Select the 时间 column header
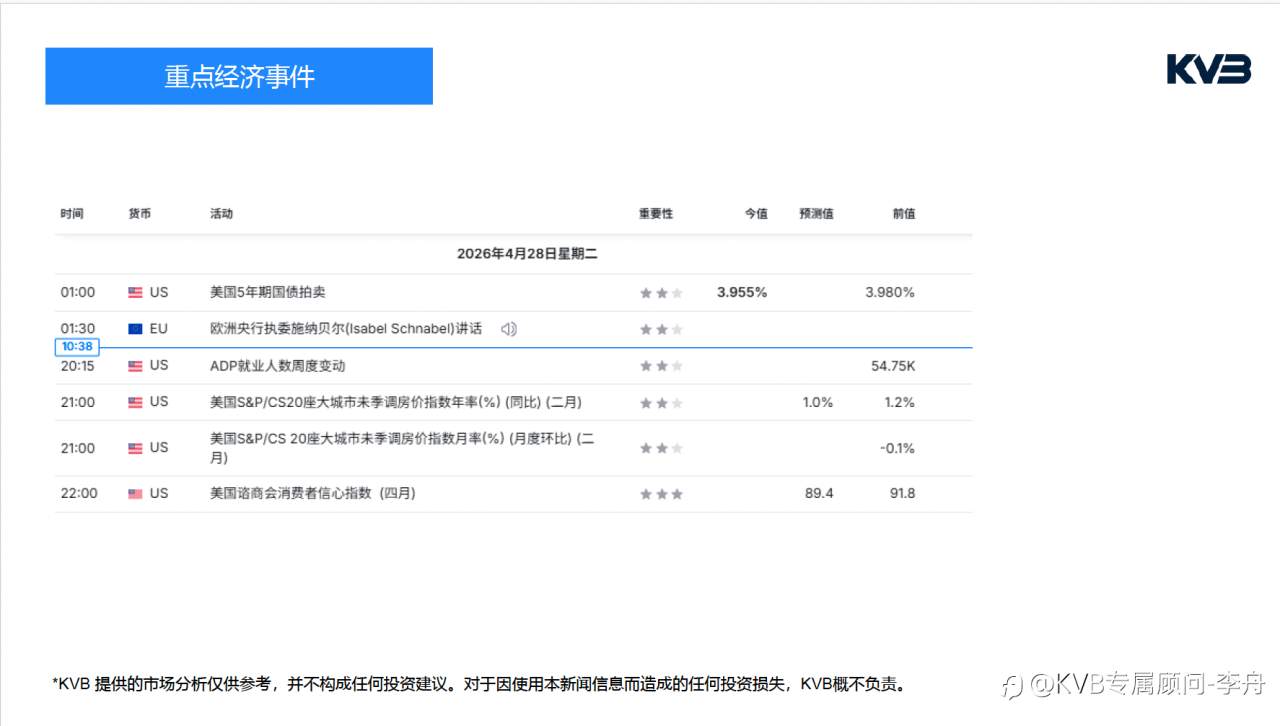1280x726 pixels. 72,213
